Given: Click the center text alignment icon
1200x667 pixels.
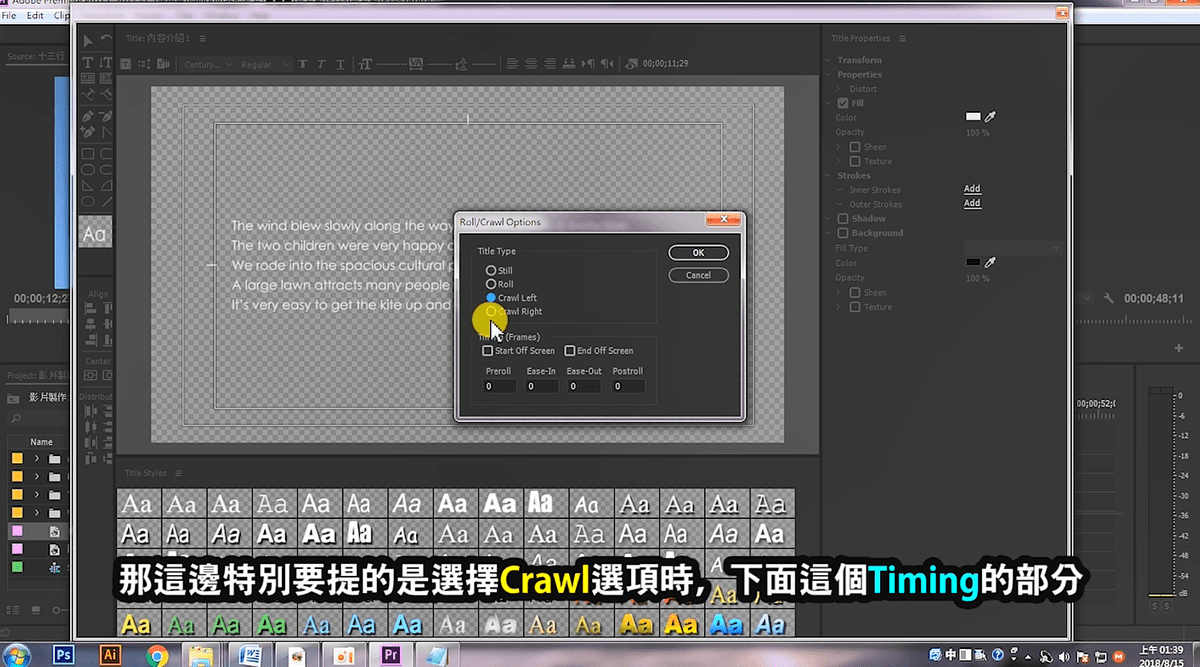Looking at the screenshot, I should coord(531,64).
